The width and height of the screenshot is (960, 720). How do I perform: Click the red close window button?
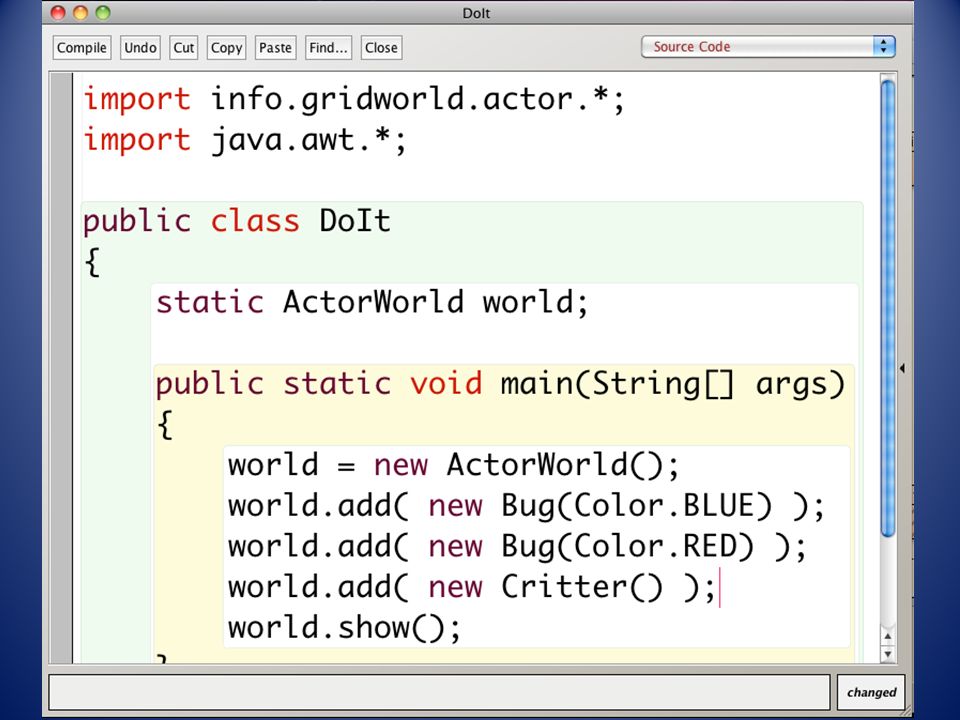click(x=58, y=13)
